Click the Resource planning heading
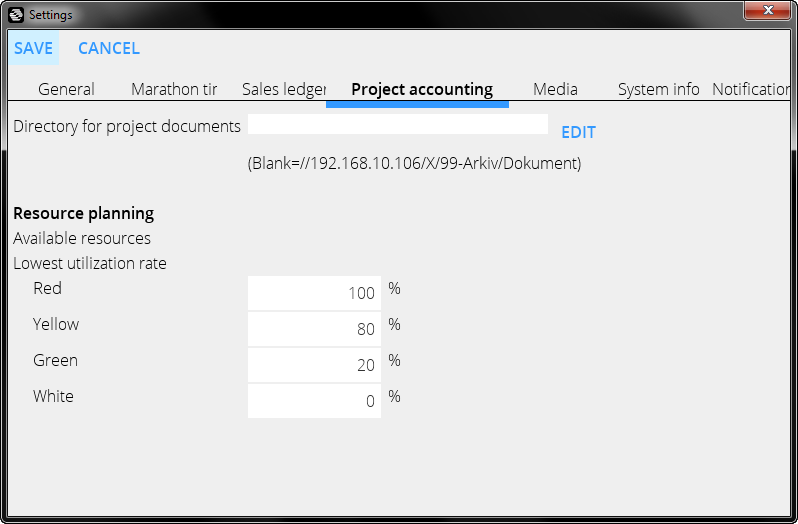 [x=84, y=213]
